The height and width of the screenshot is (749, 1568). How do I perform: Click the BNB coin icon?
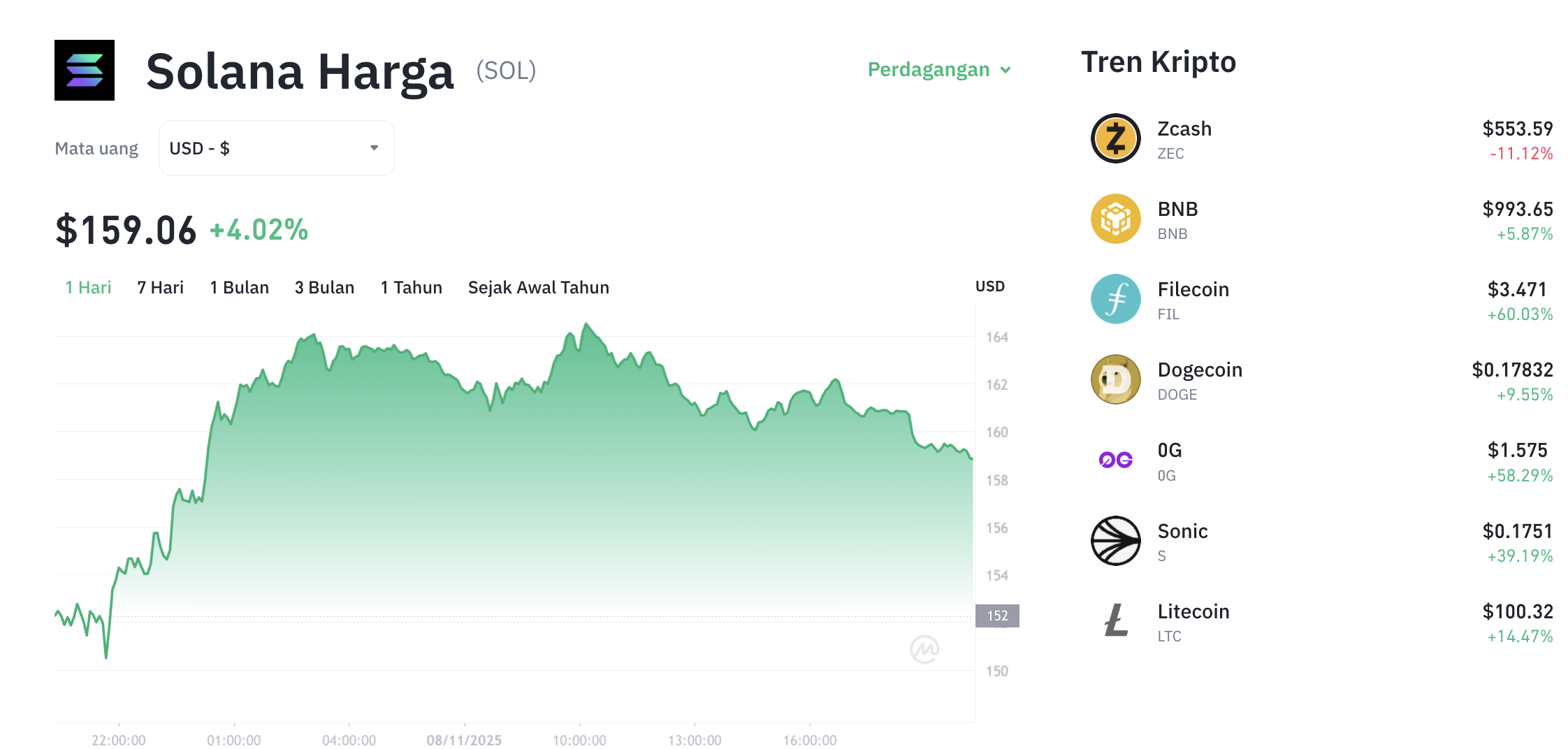[x=1115, y=219]
